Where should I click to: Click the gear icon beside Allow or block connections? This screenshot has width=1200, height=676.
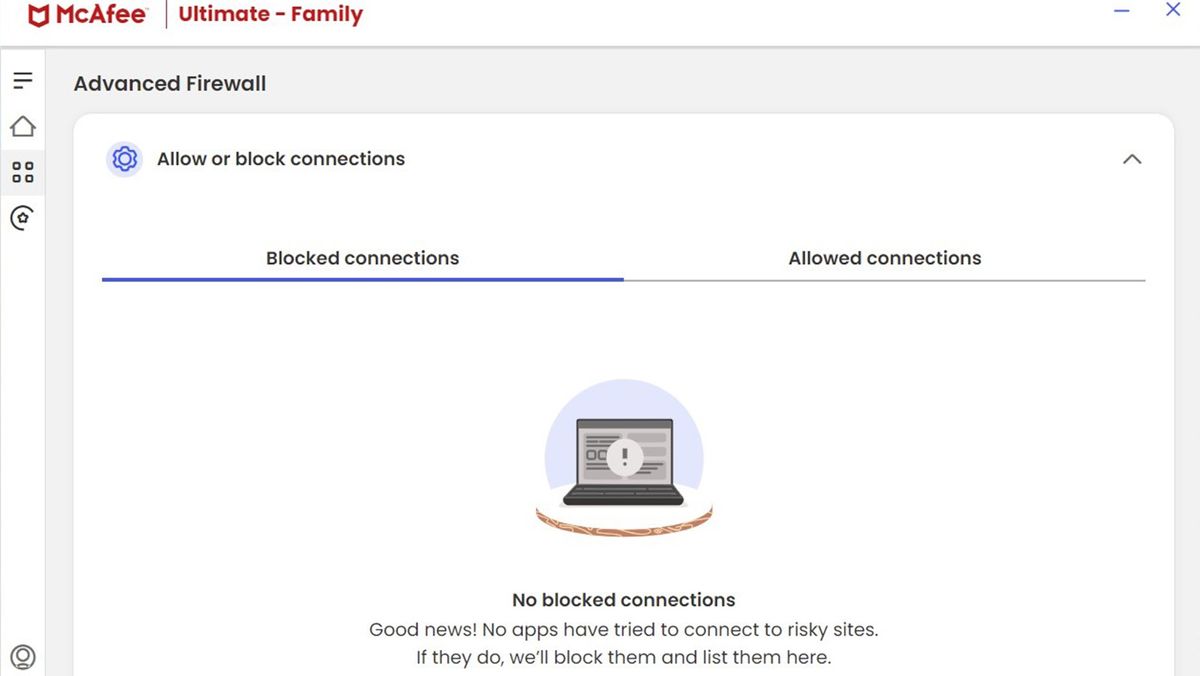[124, 159]
